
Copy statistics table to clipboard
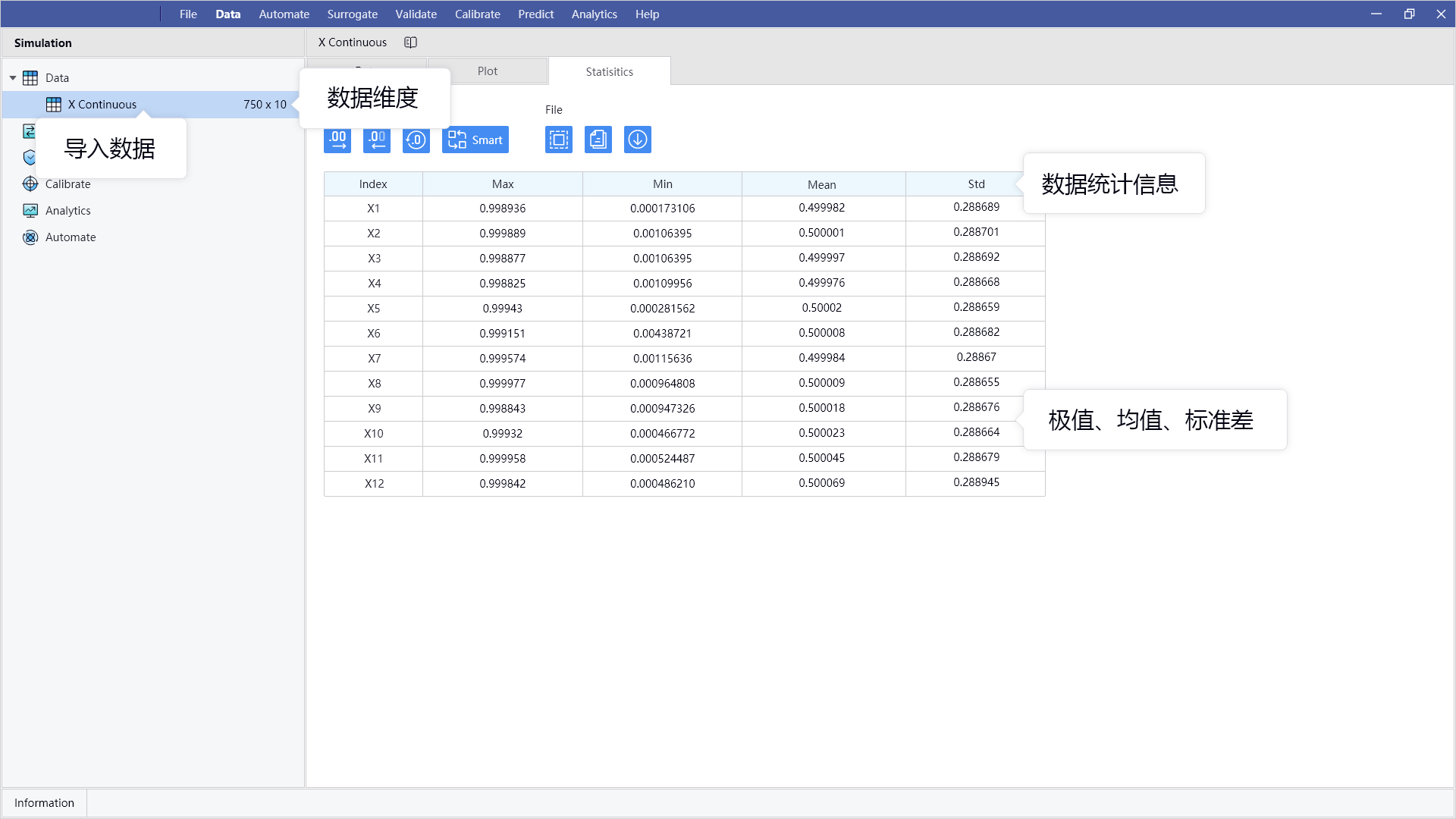(x=598, y=140)
